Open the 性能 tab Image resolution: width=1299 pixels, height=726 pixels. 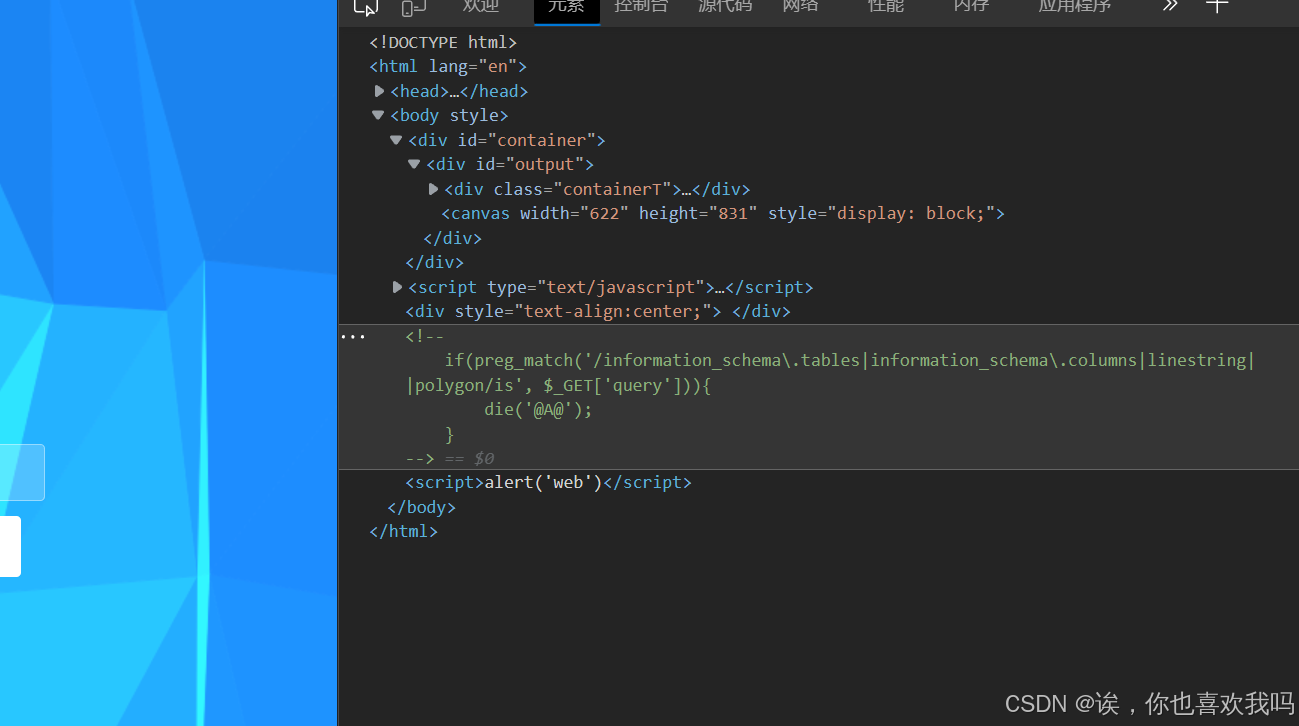point(886,6)
